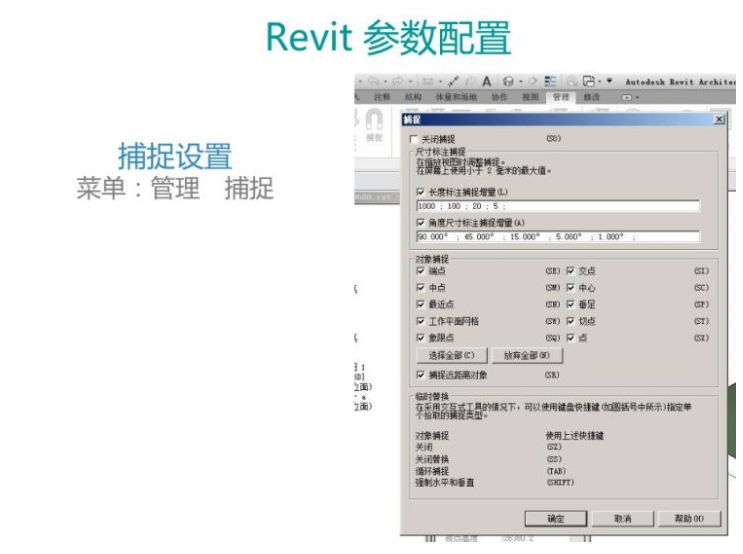
Task: Open the Redo history dropdown arrow
Action: click(x=410, y=82)
